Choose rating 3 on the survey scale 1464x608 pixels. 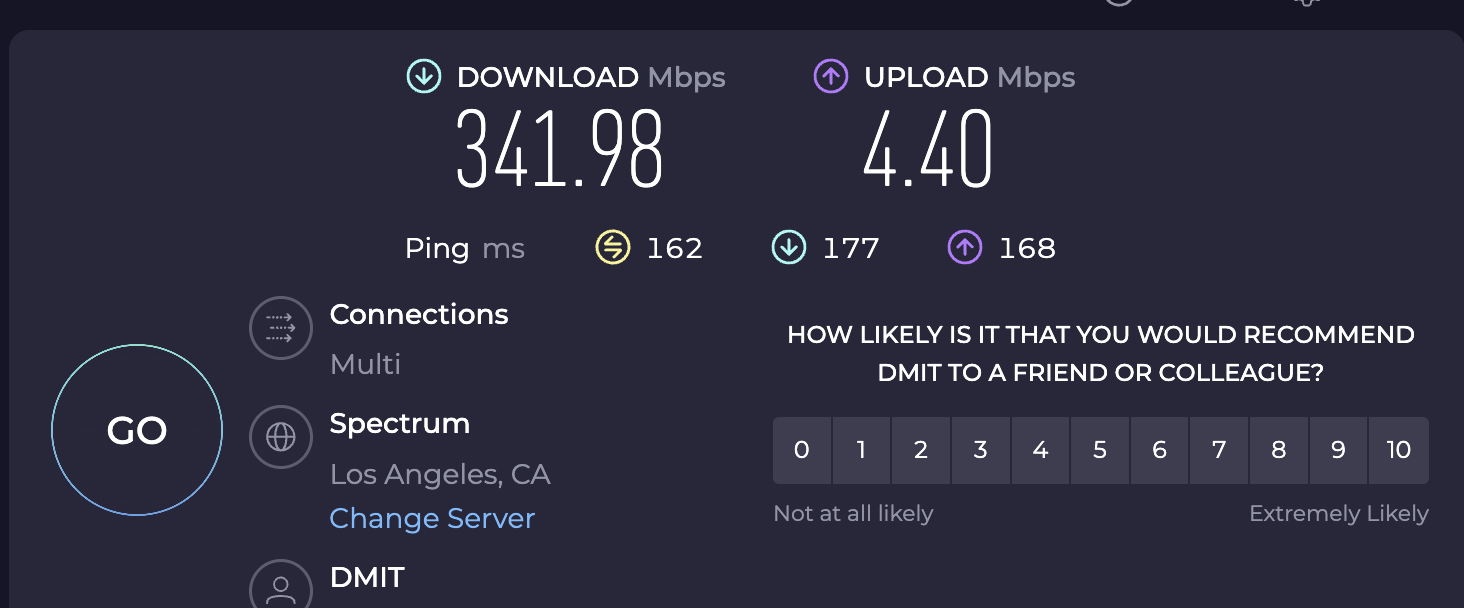(981, 450)
